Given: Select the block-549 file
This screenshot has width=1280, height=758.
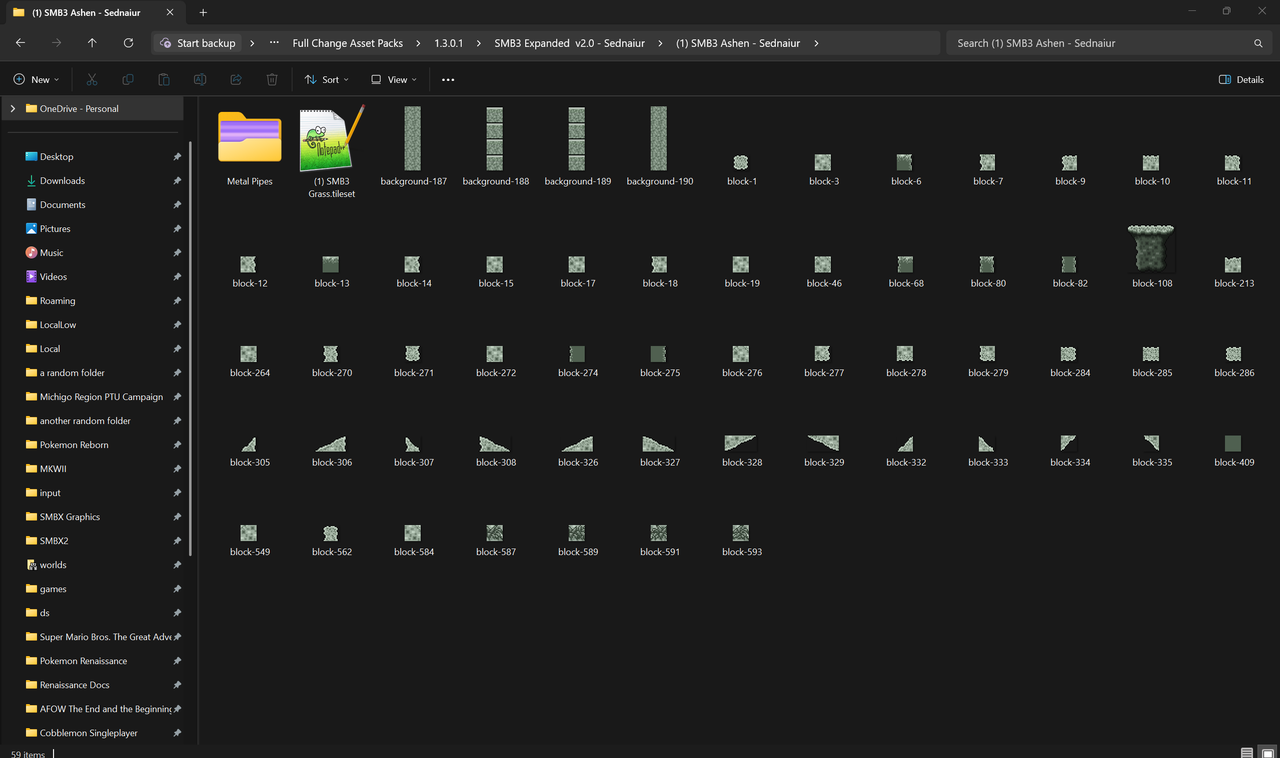Looking at the screenshot, I should coord(249,539).
